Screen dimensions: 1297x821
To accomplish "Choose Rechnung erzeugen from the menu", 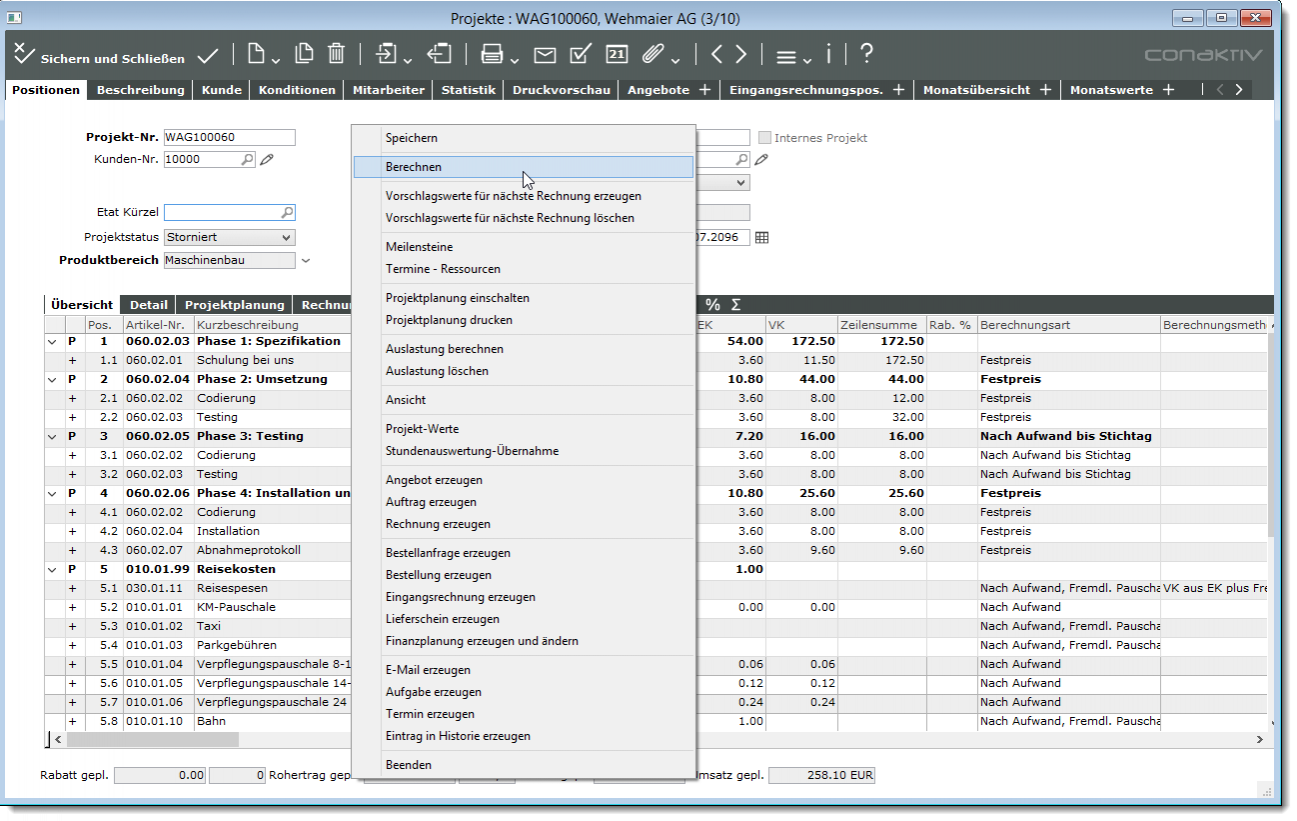I will (x=438, y=524).
